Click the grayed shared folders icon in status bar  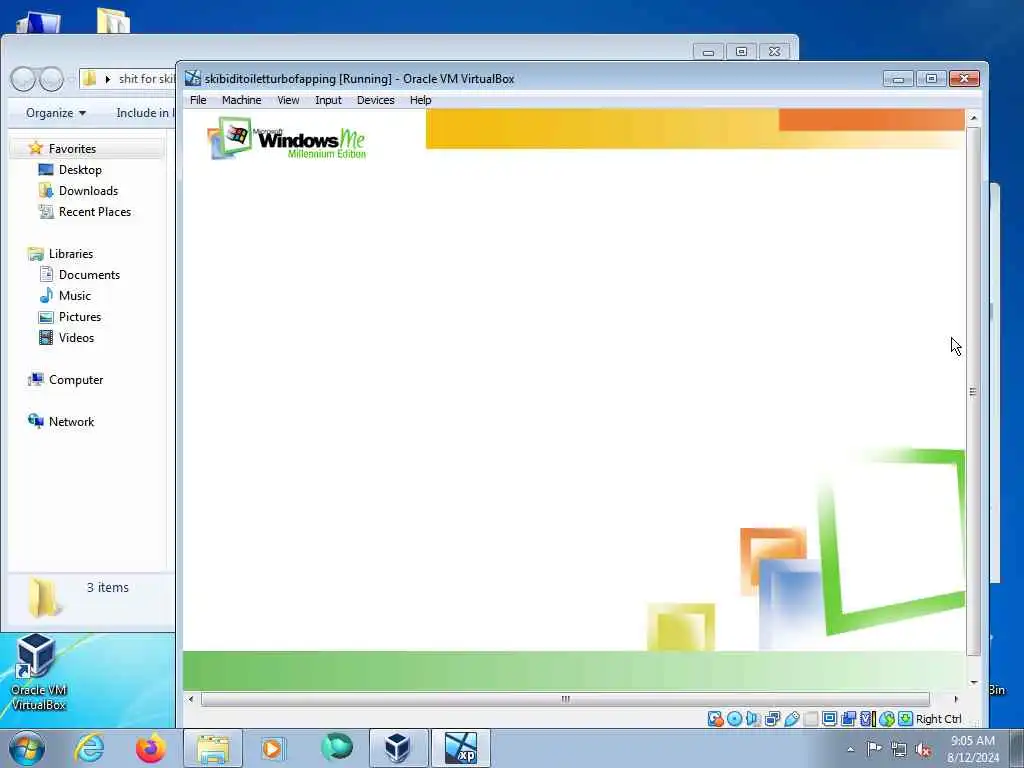pyautogui.click(x=810, y=719)
